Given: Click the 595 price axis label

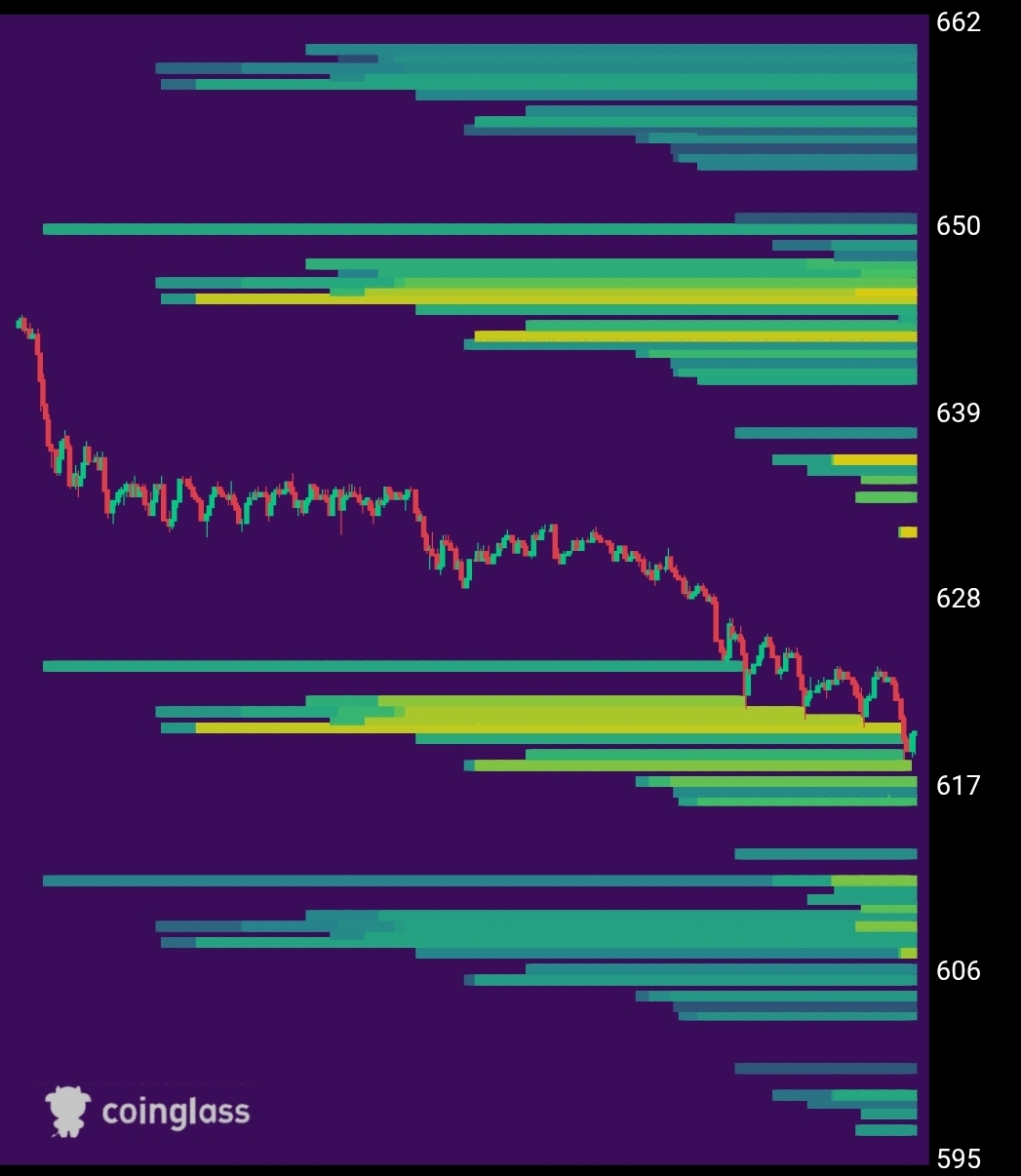Looking at the screenshot, I should tap(958, 1159).
